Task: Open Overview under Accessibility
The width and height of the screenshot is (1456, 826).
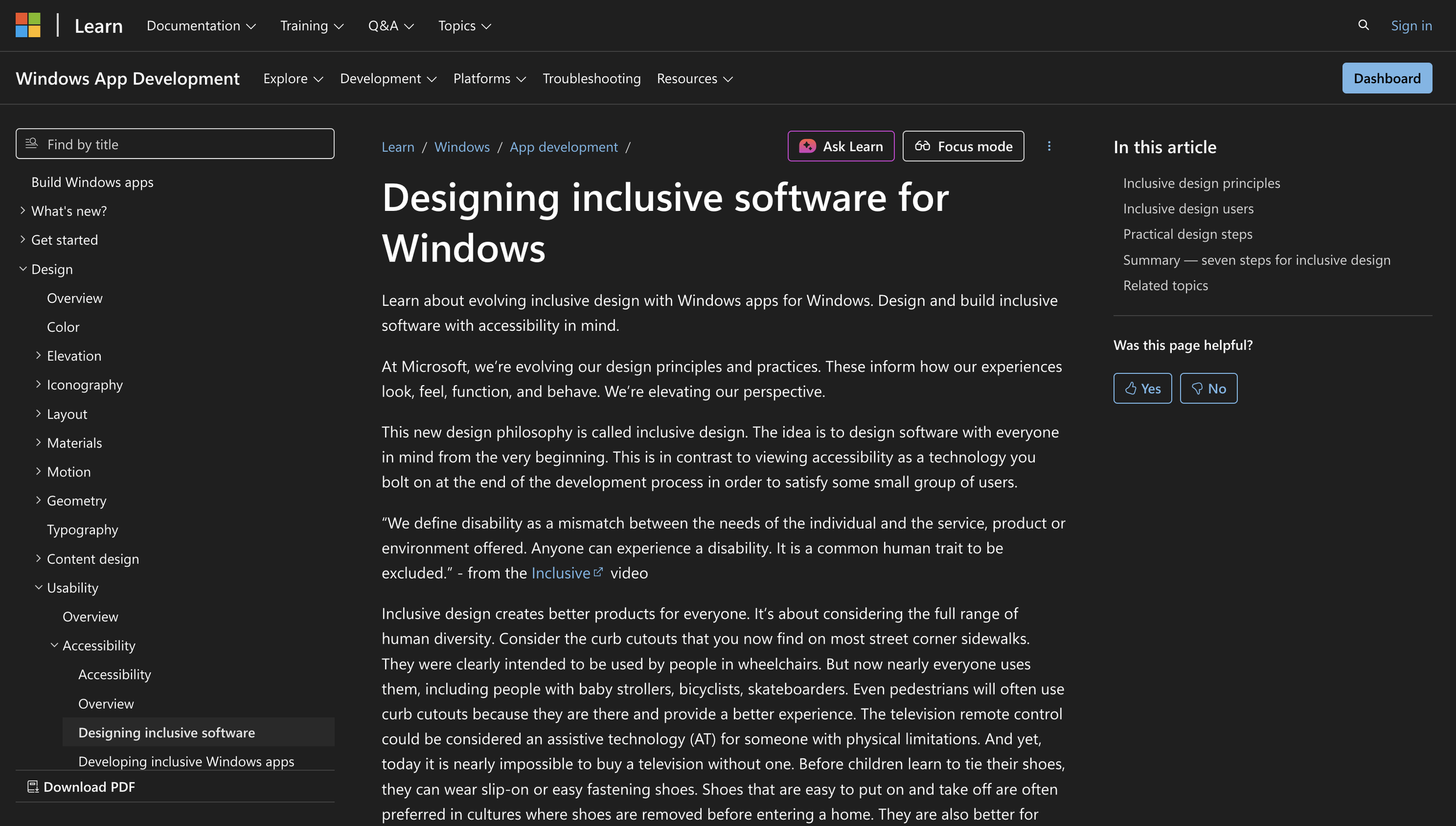Action: click(106, 703)
